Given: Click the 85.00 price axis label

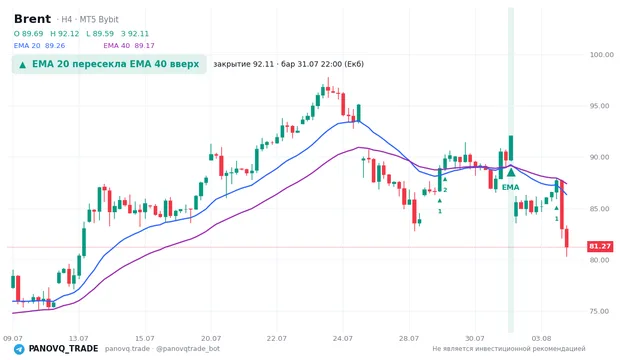Looking at the screenshot, I should [600, 209].
